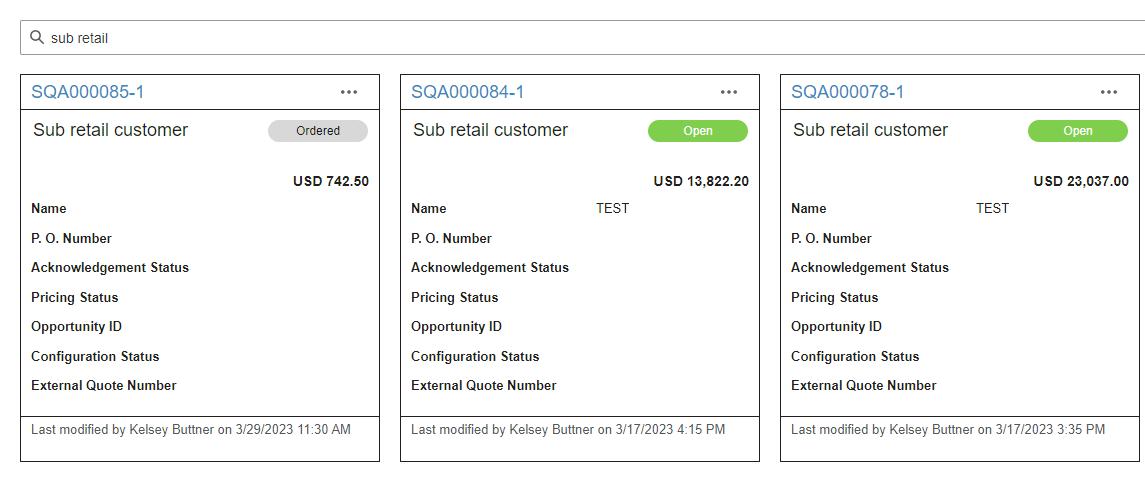Select the customer title on card SQA000085-1

coord(110,130)
